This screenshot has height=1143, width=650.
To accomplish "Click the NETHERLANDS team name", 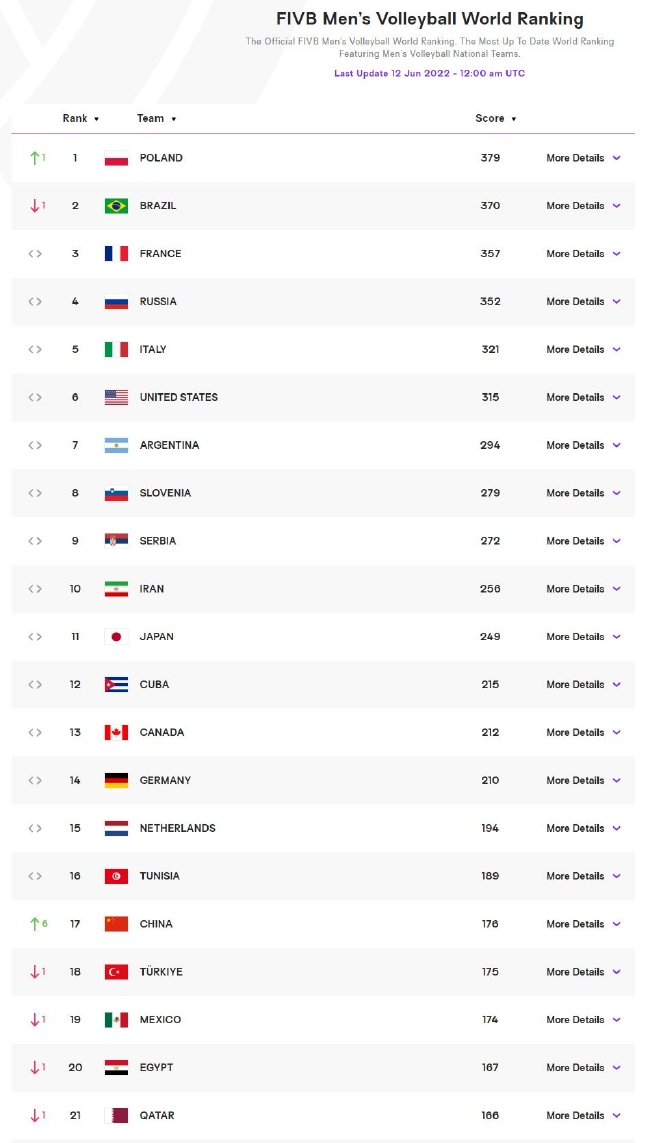I will [x=178, y=828].
